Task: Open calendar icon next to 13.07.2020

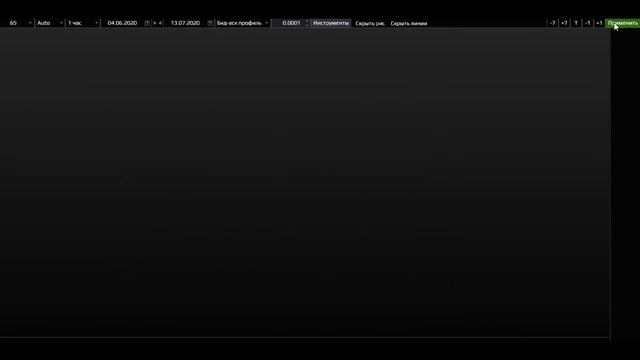Action: [x=210, y=23]
